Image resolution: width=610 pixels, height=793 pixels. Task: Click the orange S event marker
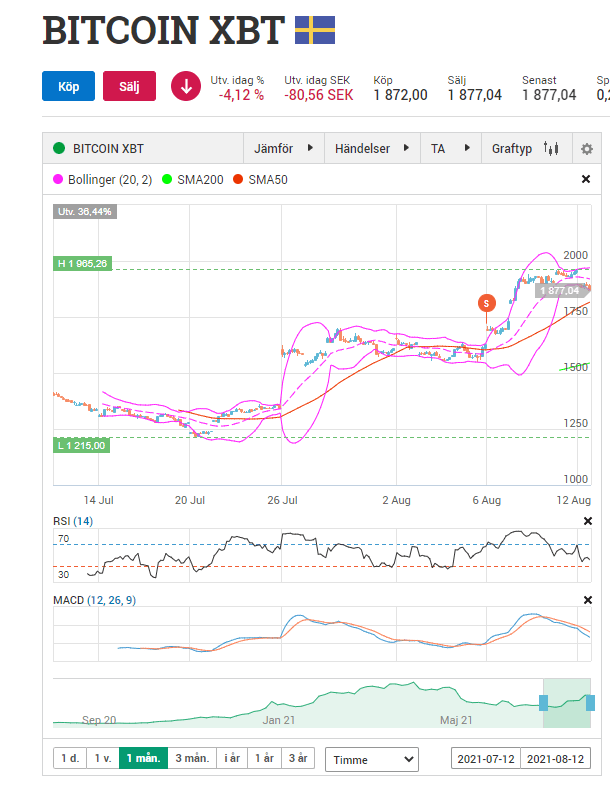(486, 302)
